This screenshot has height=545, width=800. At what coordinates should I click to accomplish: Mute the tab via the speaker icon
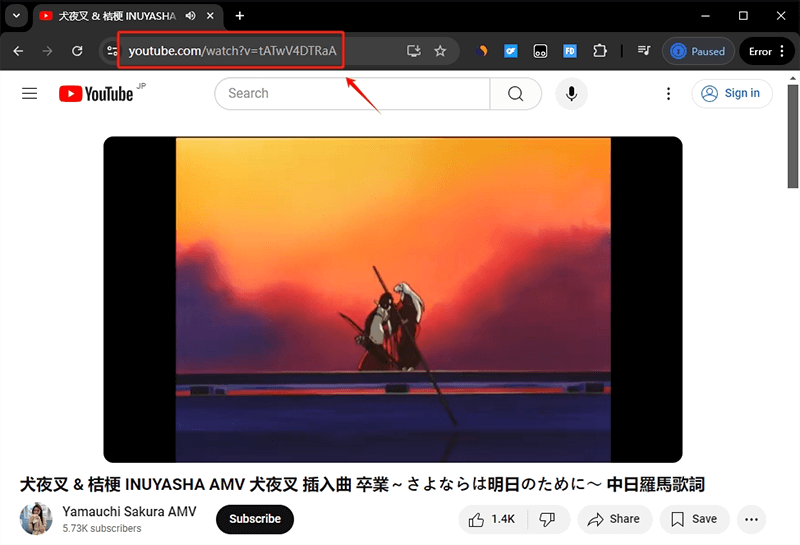click(x=190, y=16)
